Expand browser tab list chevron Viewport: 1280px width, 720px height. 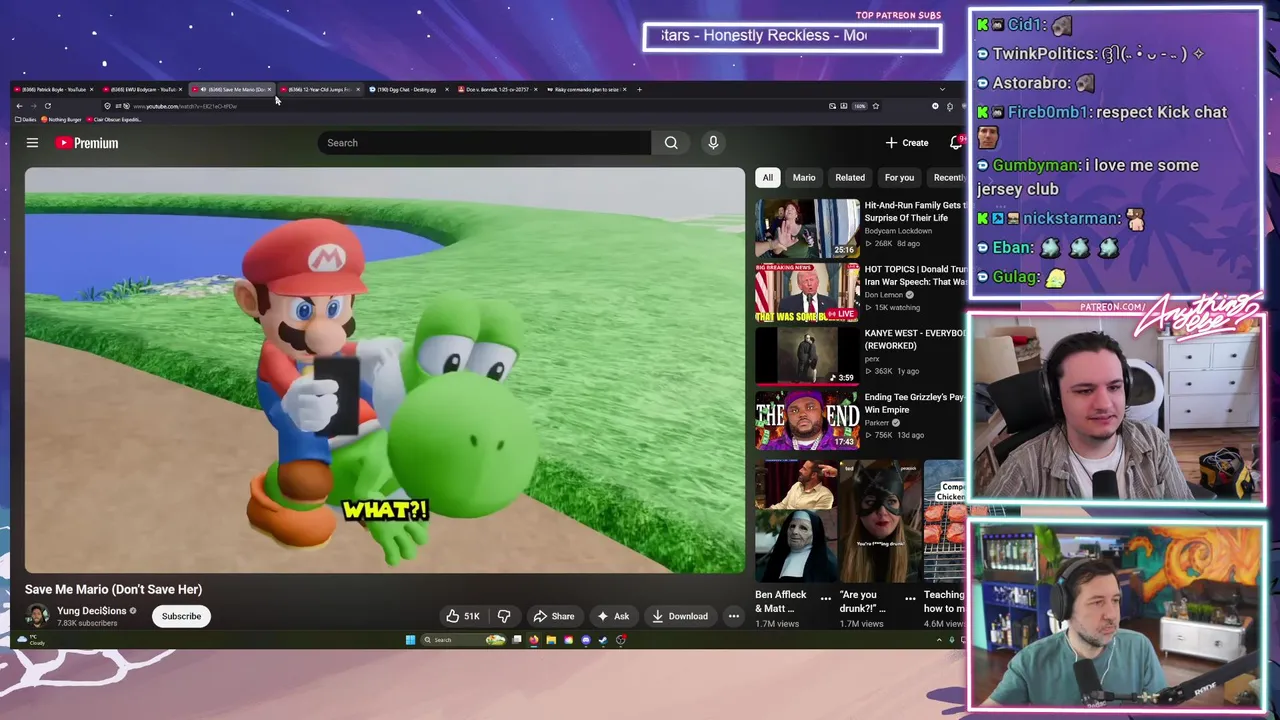pyautogui.click(x=942, y=89)
